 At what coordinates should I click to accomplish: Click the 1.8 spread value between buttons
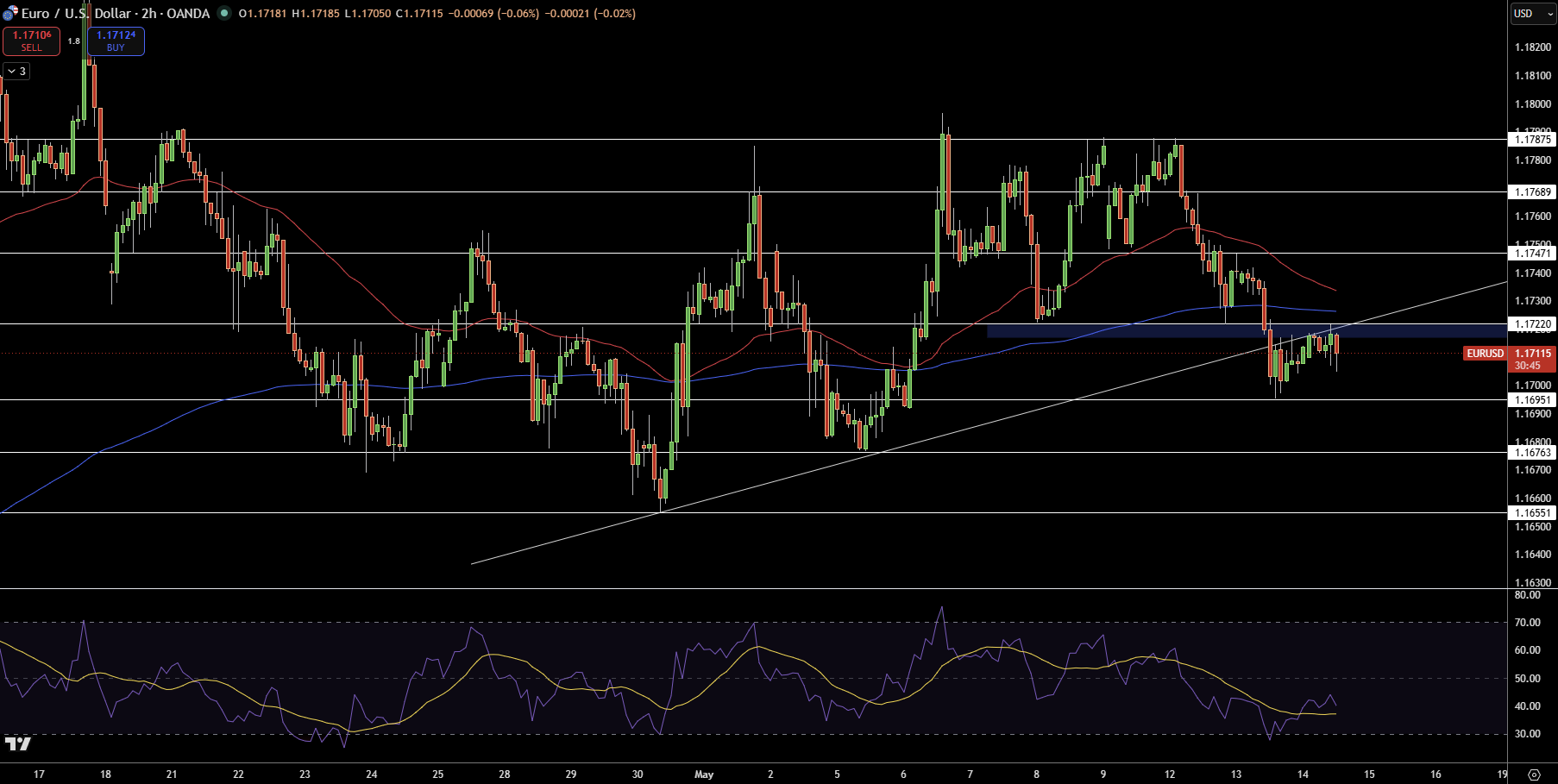(74, 41)
